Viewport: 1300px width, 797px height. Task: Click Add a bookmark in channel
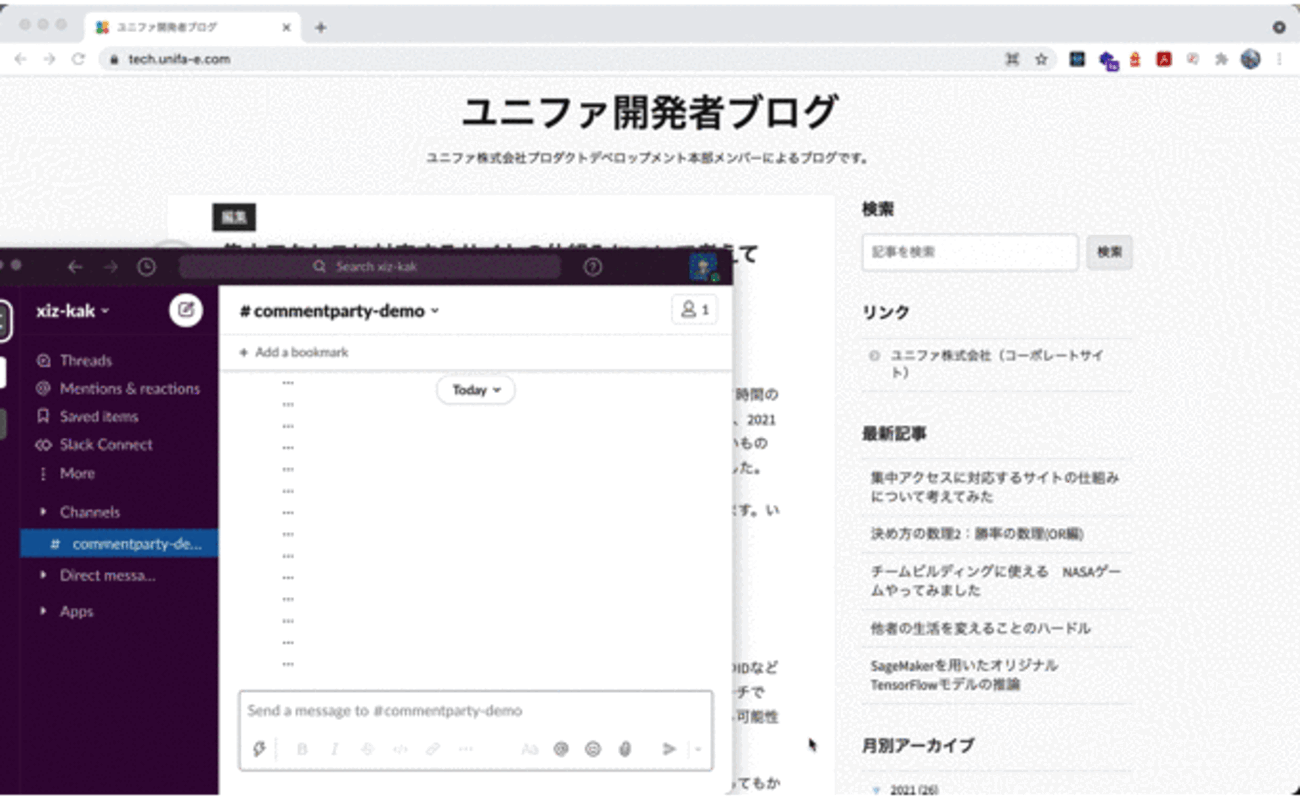coord(294,352)
